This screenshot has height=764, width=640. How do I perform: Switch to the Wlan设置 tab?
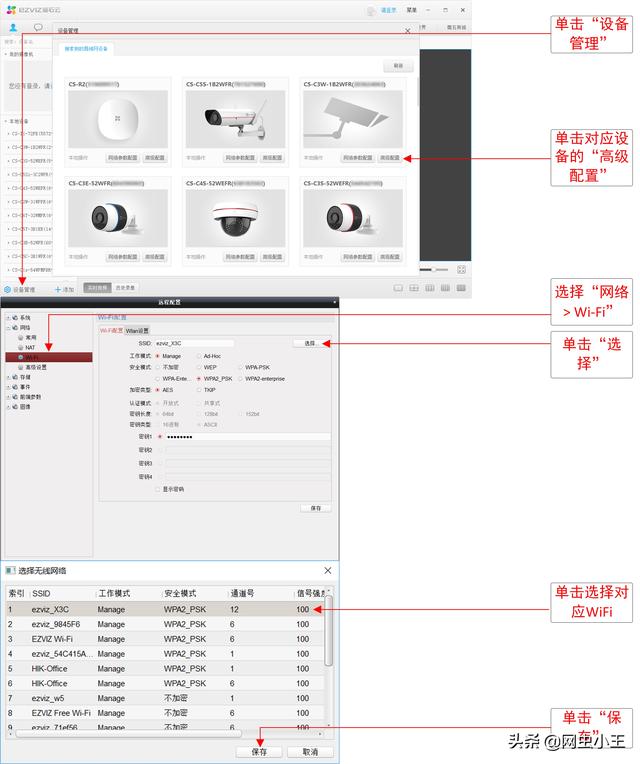click(137, 330)
